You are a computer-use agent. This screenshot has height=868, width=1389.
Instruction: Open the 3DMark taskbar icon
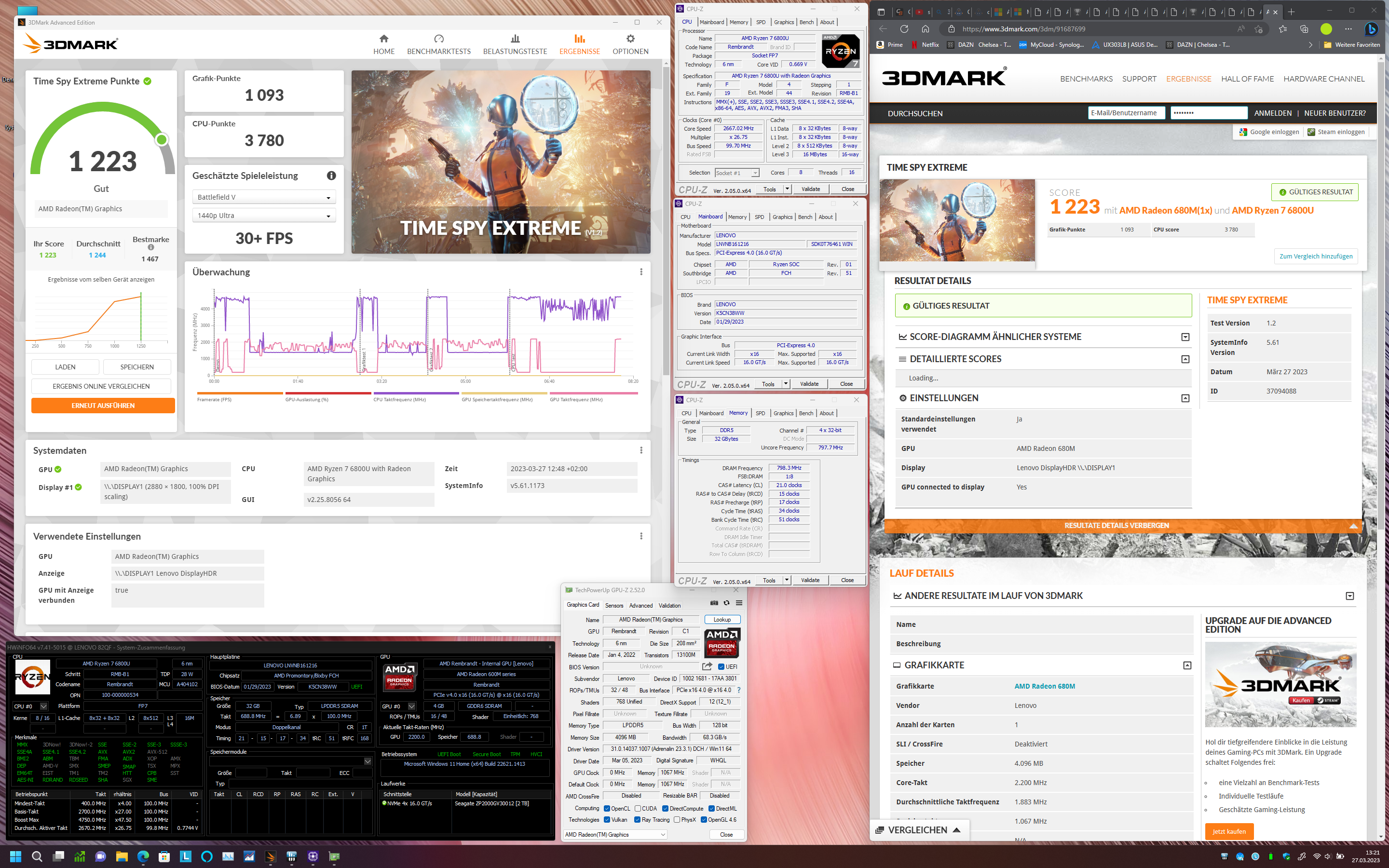click(271, 856)
